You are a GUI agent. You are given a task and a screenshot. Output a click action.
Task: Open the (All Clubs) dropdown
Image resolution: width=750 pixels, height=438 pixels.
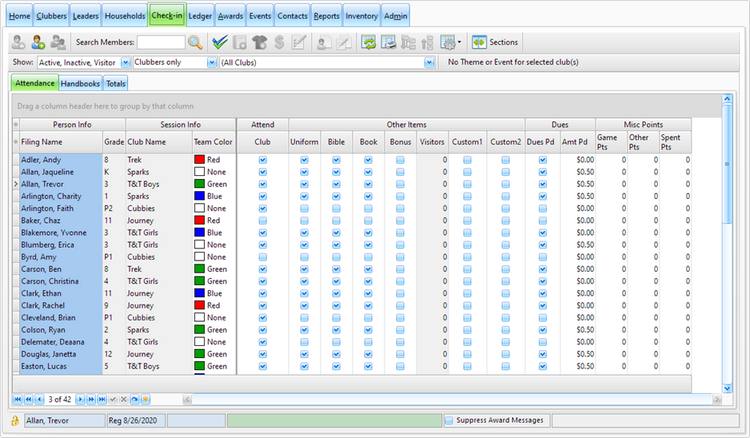(429, 63)
